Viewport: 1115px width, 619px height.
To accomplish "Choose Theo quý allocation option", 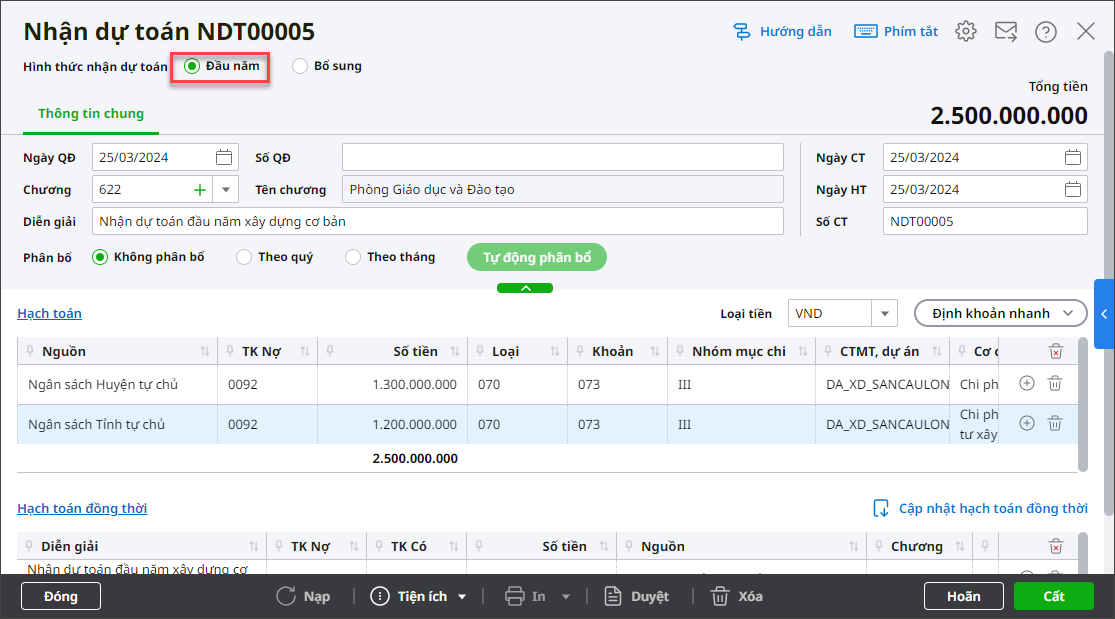I will coord(244,257).
